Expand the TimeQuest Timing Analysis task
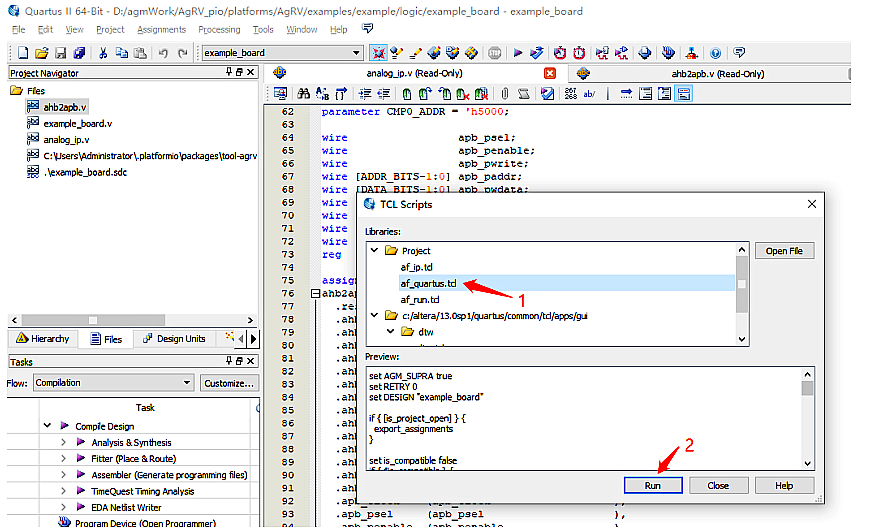Image resolution: width=886 pixels, height=530 pixels. click(63, 491)
